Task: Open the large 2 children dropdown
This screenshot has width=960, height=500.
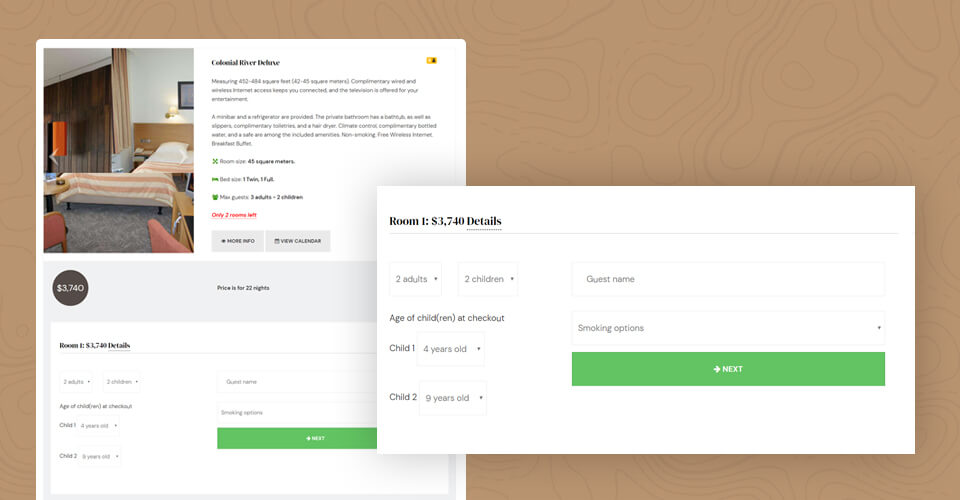Action: (x=489, y=279)
